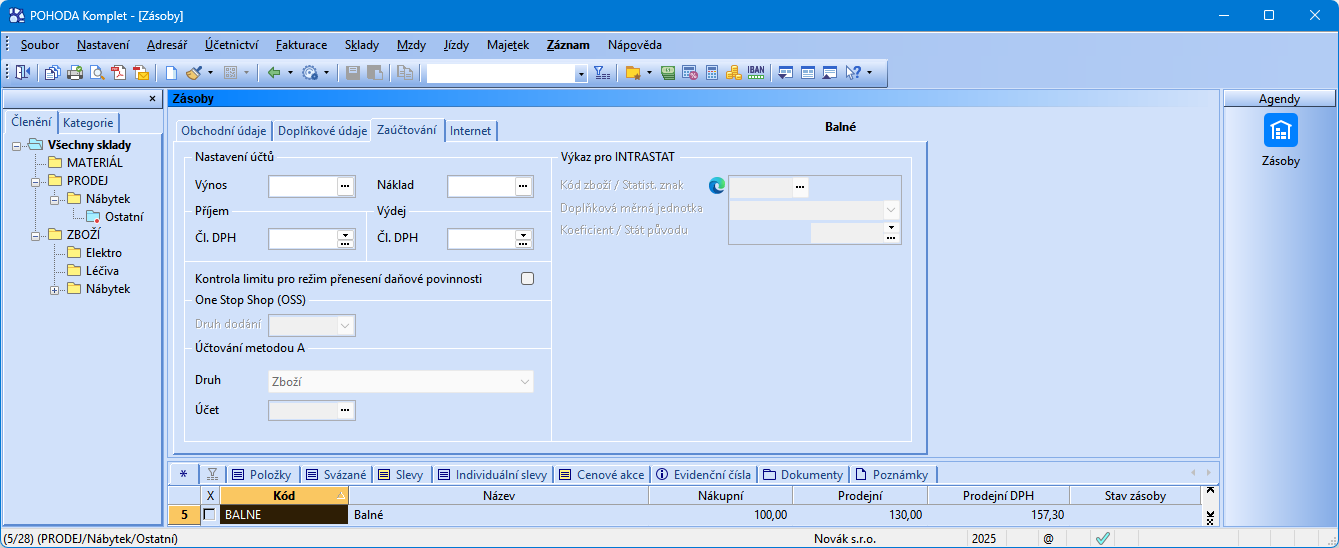Tick the X column checkbox for BALNE row

point(209,515)
